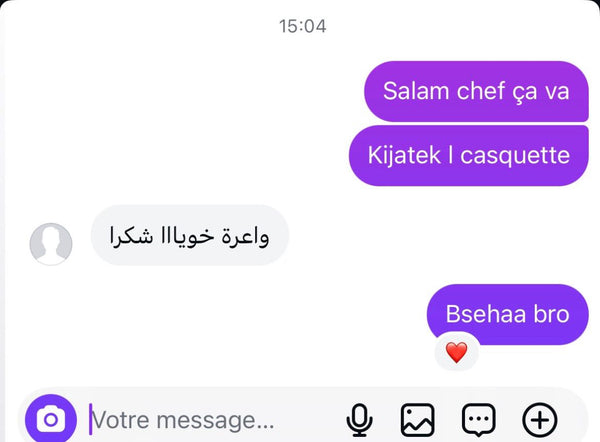
Task: Tap the word "casquette" in the message
Action: pos(515,155)
